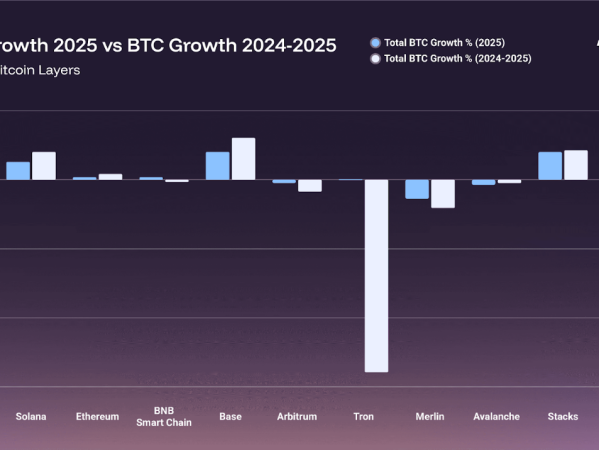Image resolution: width=599 pixels, height=450 pixels.
Task: Select Base's blue 2025 growth bar
Action: coord(218,166)
